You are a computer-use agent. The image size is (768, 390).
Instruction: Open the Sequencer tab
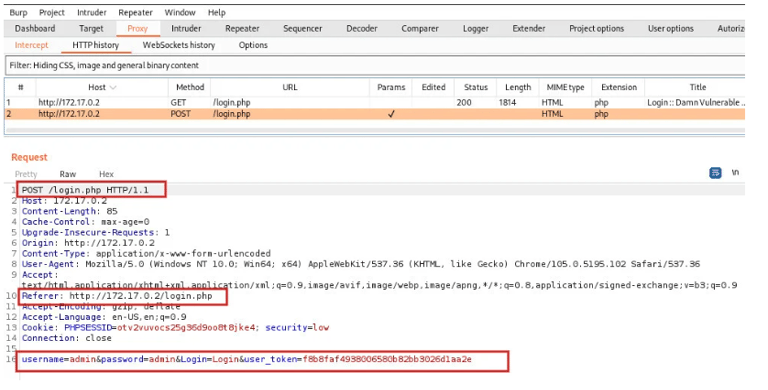(303, 28)
